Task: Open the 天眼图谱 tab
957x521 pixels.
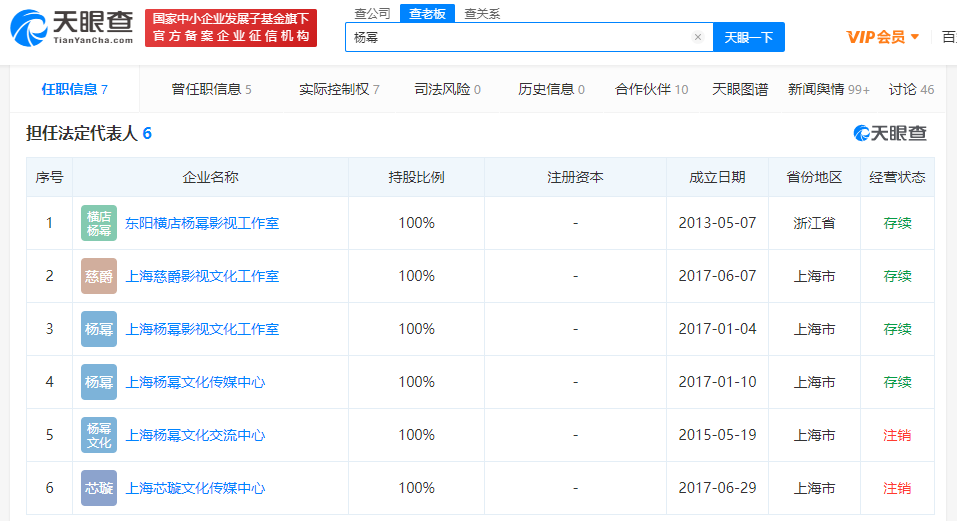Action: (x=740, y=89)
